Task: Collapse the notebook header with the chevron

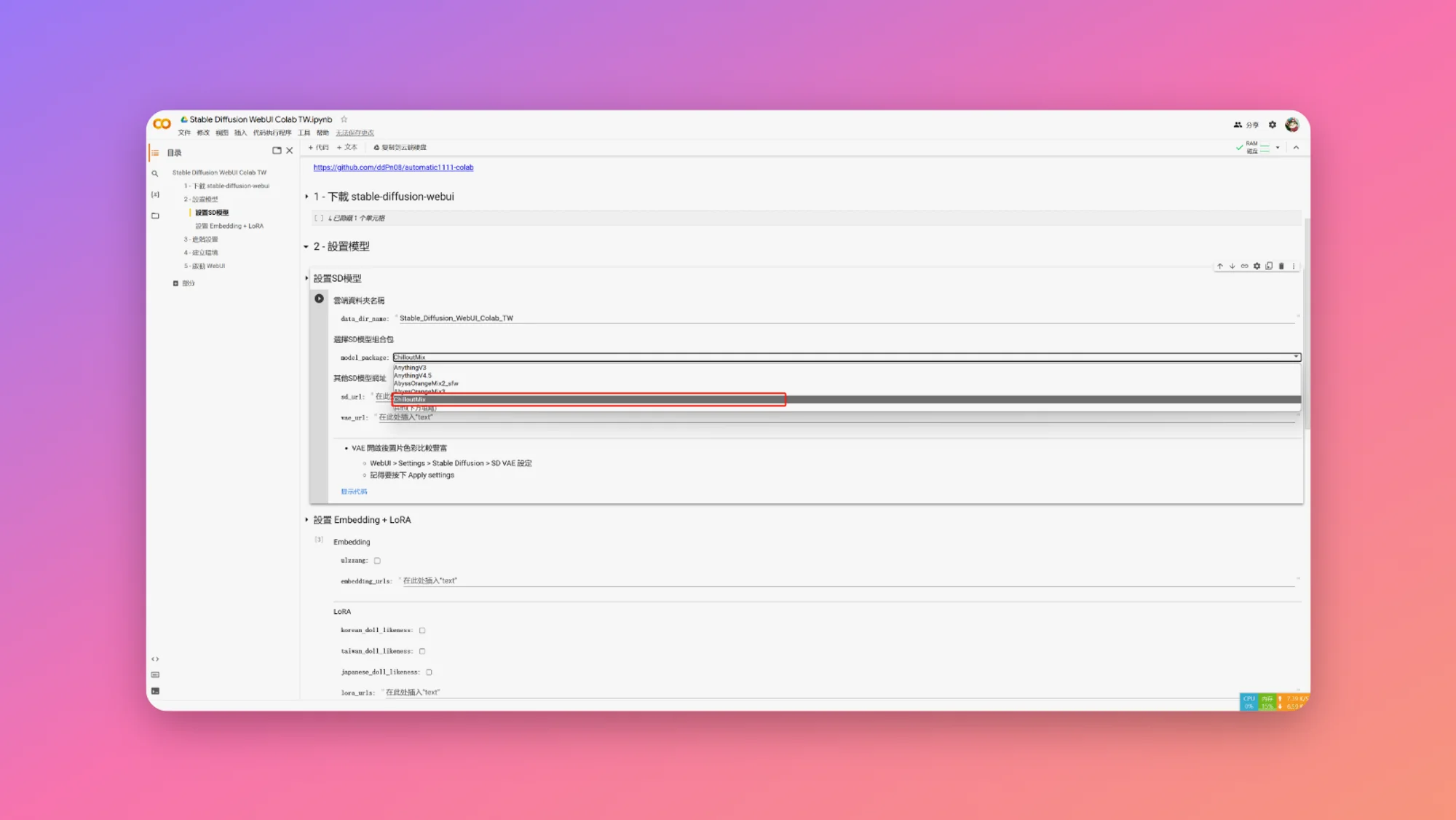Action: coord(1296,148)
